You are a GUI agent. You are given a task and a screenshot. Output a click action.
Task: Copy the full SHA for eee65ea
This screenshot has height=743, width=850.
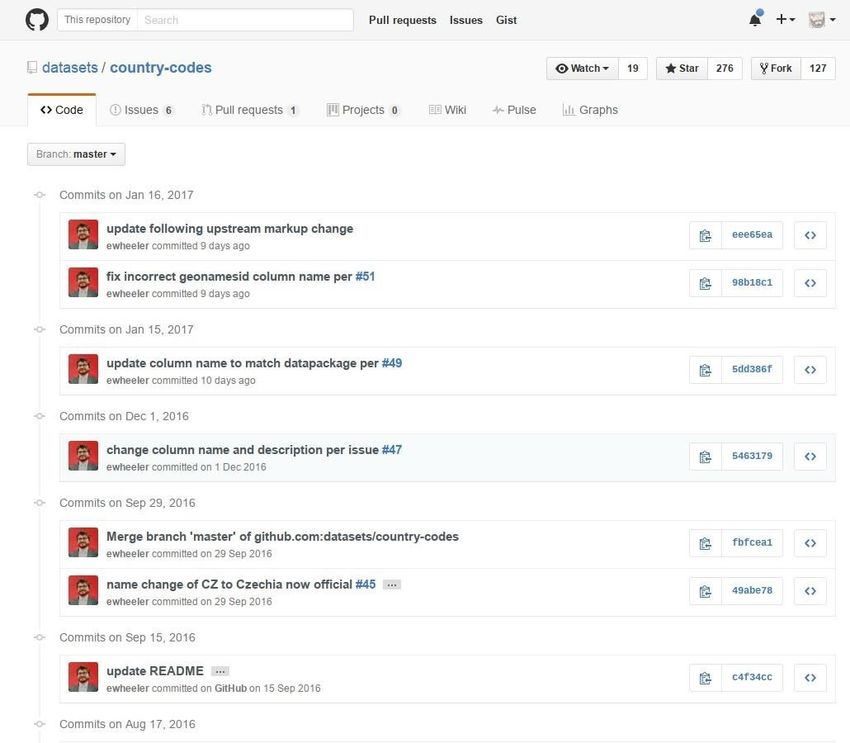point(705,235)
